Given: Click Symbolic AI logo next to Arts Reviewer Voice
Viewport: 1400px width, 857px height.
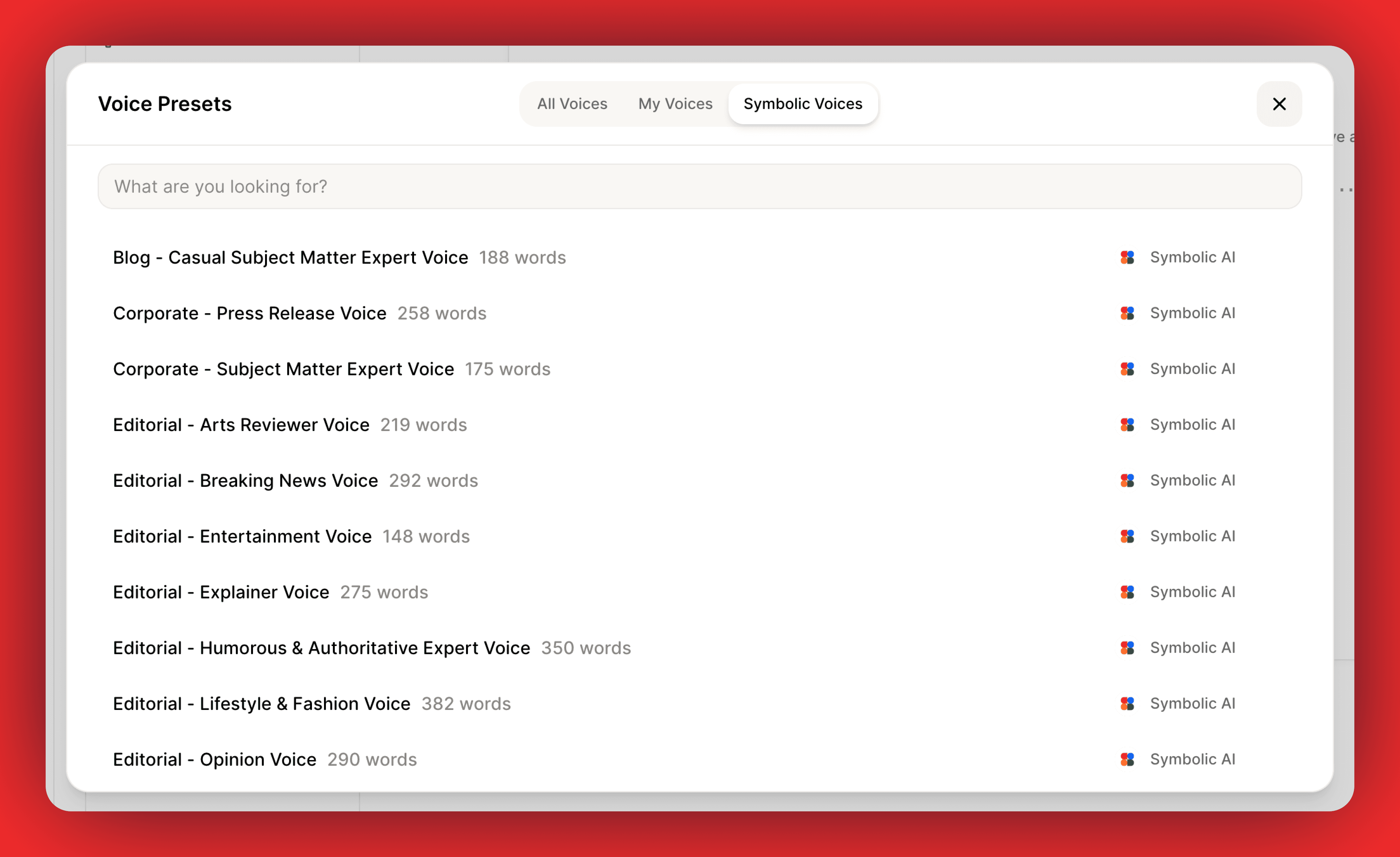Looking at the screenshot, I should click(1127, 425).
